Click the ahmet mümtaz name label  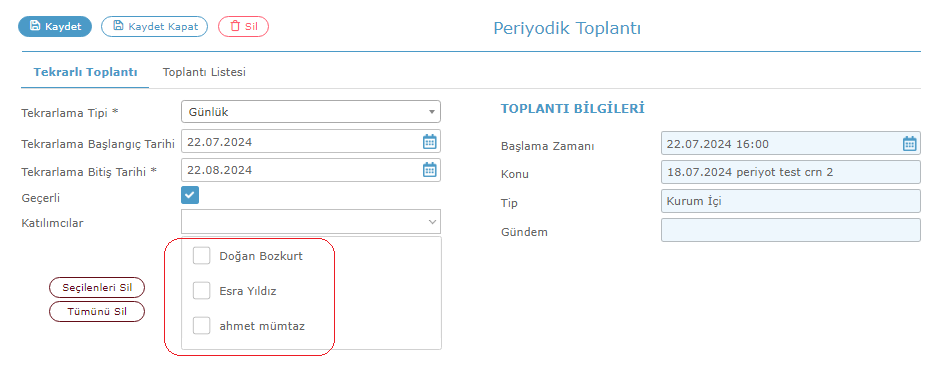click(262, 327)
